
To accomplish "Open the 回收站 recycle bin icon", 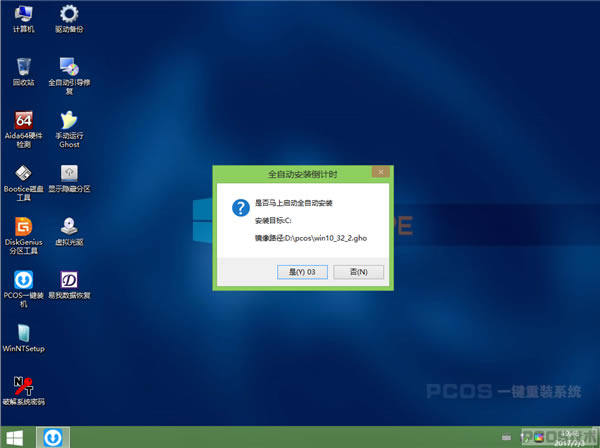I will click(23, 72).
